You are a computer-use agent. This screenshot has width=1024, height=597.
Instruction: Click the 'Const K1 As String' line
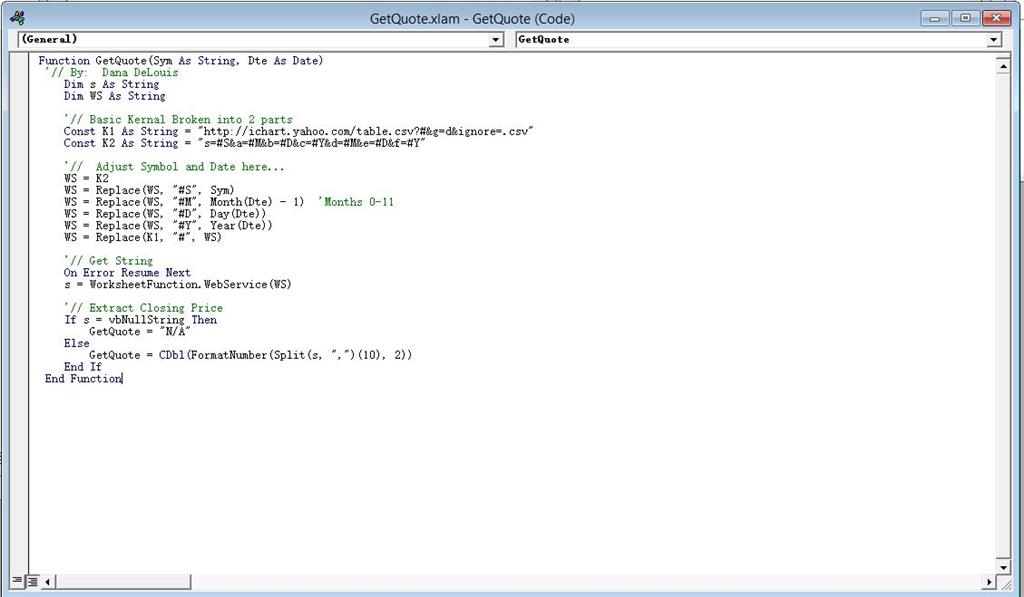pos(298,131)
